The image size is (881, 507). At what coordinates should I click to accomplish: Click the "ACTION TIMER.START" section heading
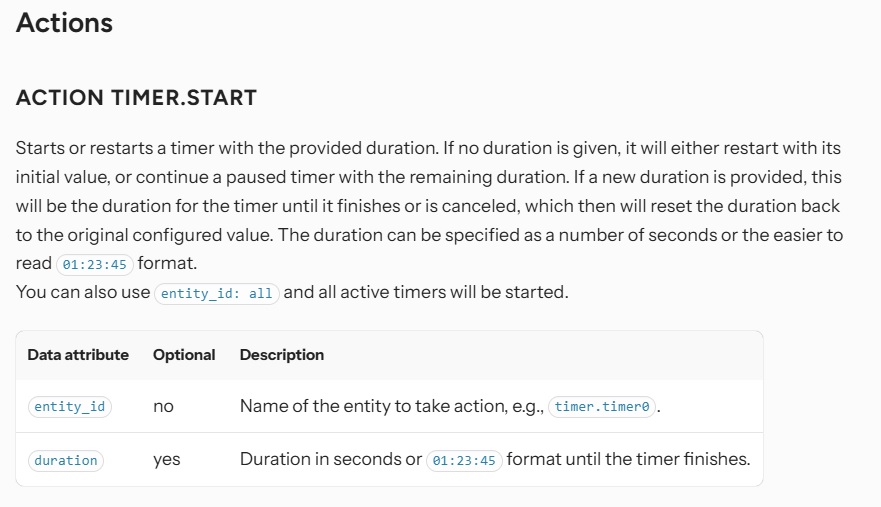(136, 98)
